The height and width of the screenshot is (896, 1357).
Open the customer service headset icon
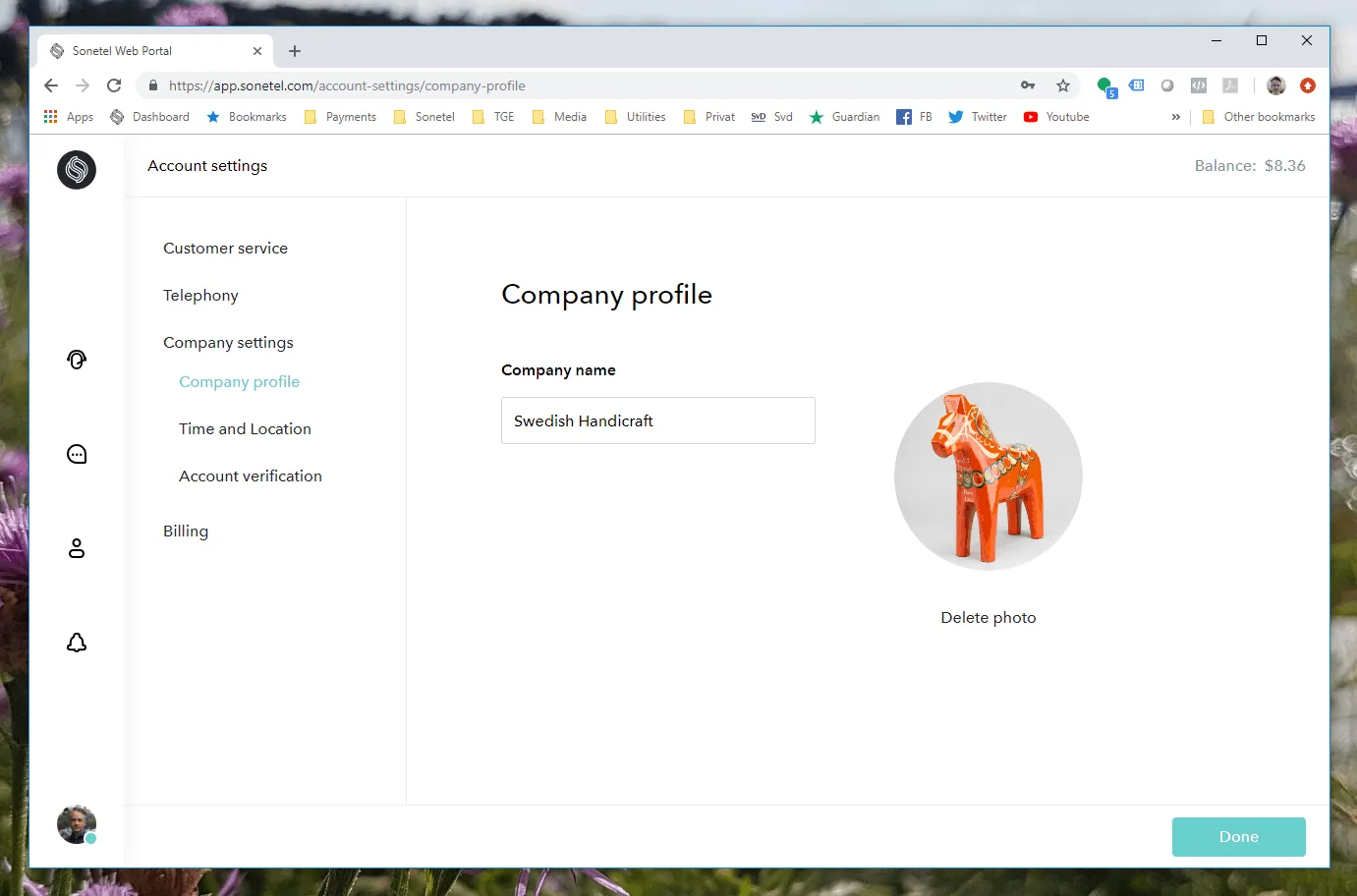tap(77, 360)
